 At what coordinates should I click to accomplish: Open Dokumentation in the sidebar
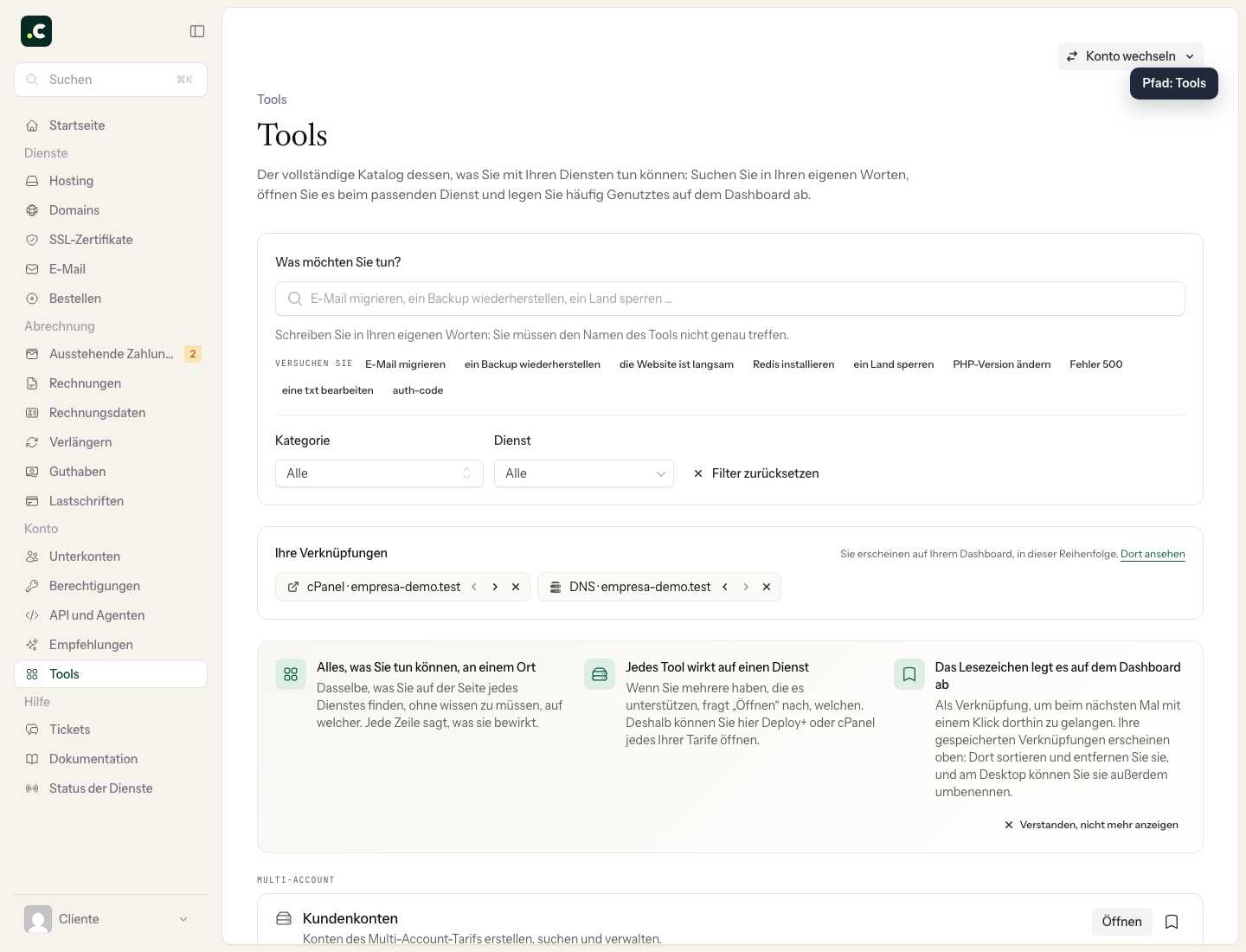pyautogui.click(x=111, y=759)
